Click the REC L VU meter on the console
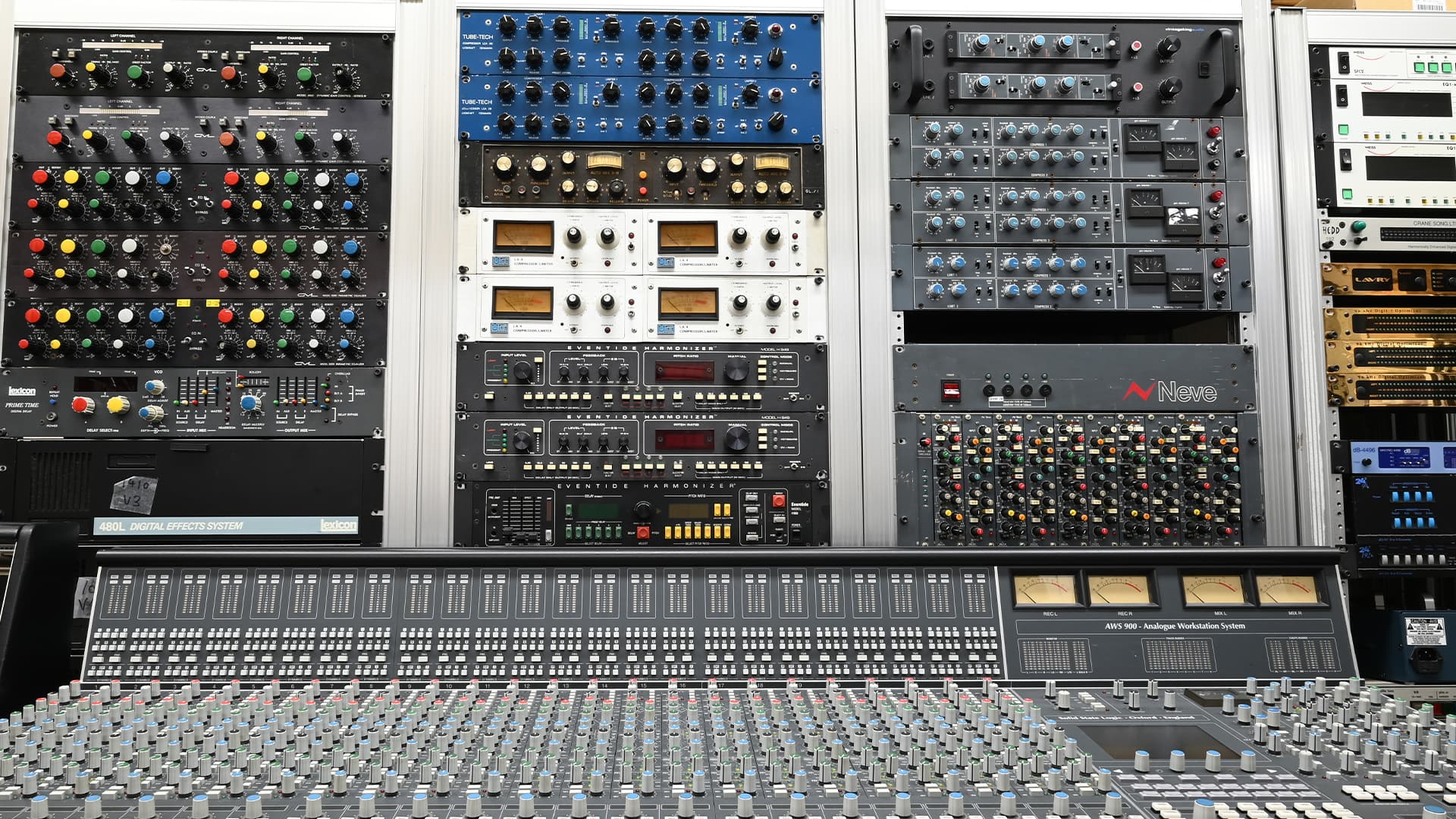1456x819 pixels. [1046, 590]
